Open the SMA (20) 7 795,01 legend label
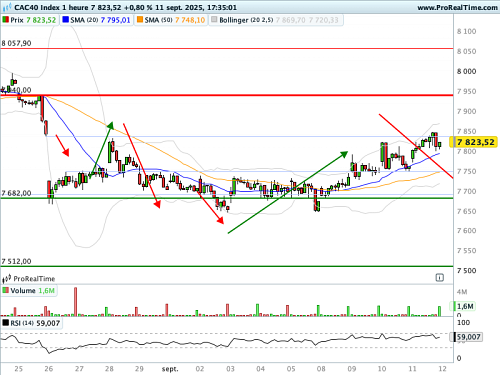This screenshot has height=375, width=500. 97,20
